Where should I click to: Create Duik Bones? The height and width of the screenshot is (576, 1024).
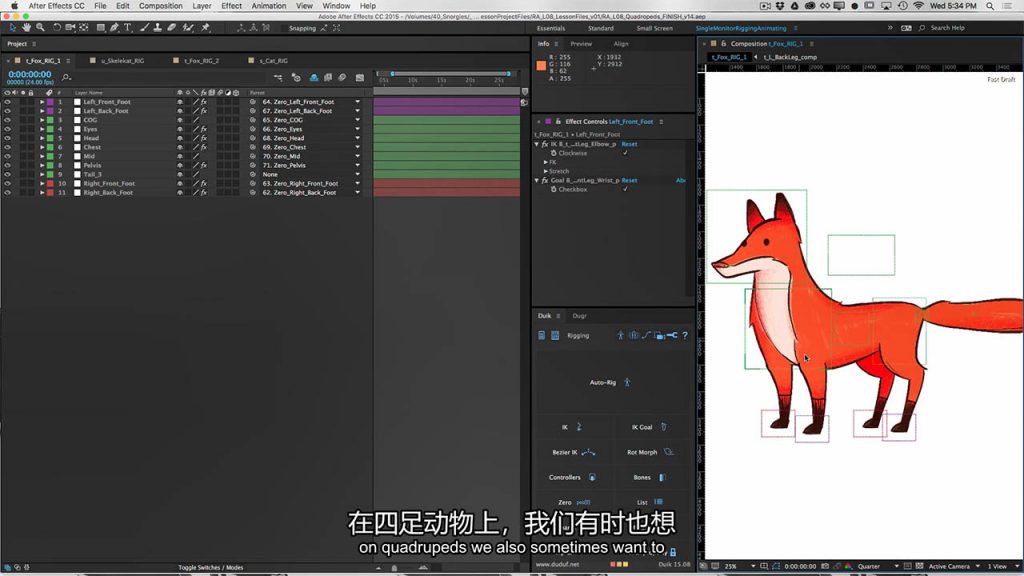(649, 477)
